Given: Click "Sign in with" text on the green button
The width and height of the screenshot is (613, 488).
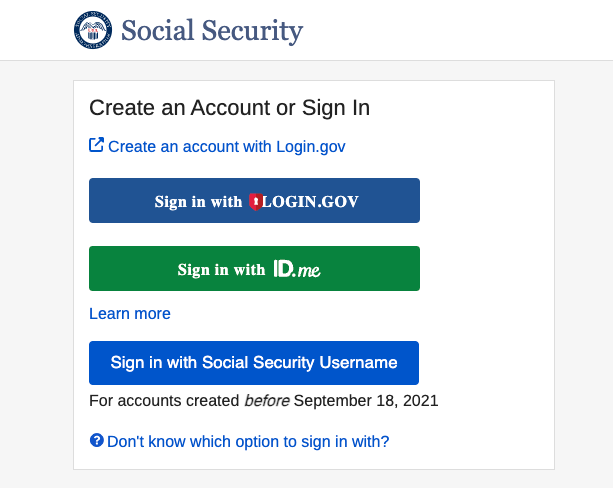Looking at the screenshot, I should 221,269.
